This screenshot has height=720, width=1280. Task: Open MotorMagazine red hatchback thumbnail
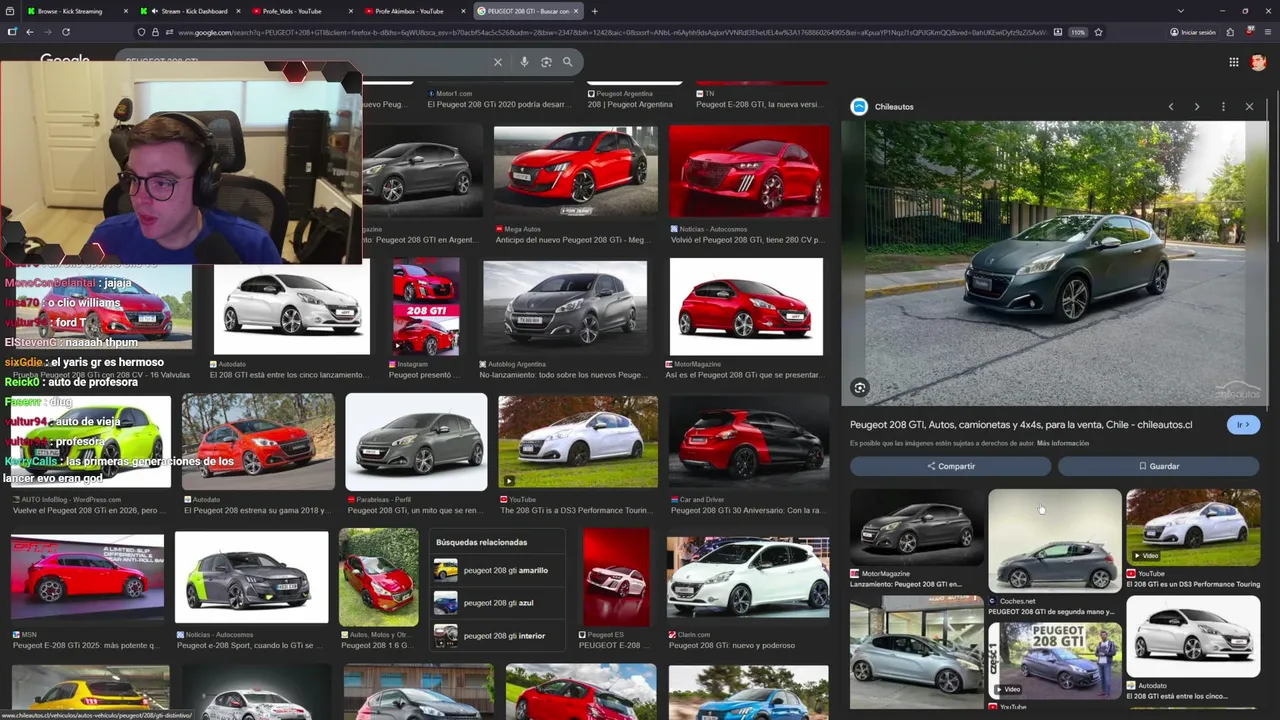coord(746,307)
